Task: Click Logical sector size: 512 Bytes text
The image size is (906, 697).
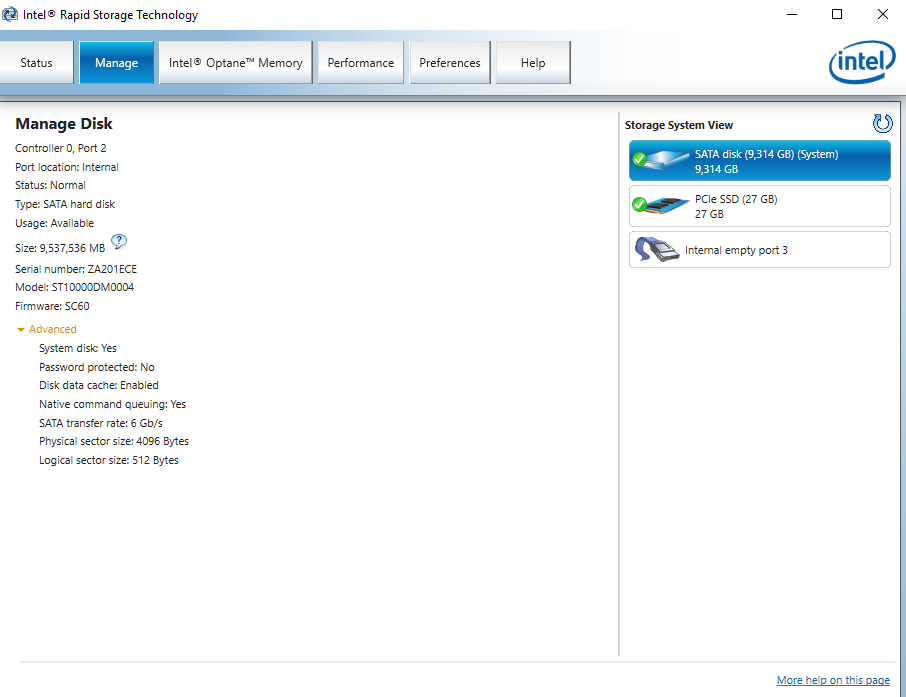Action: point(109,460)
